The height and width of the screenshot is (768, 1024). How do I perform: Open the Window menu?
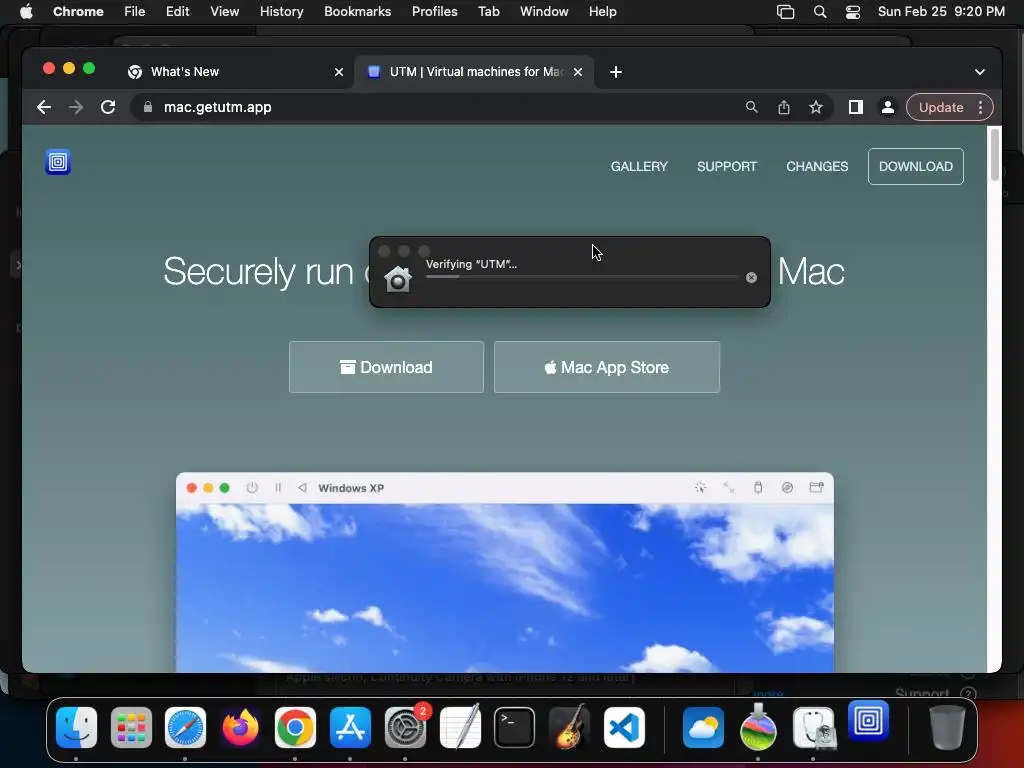pos(544,12)
